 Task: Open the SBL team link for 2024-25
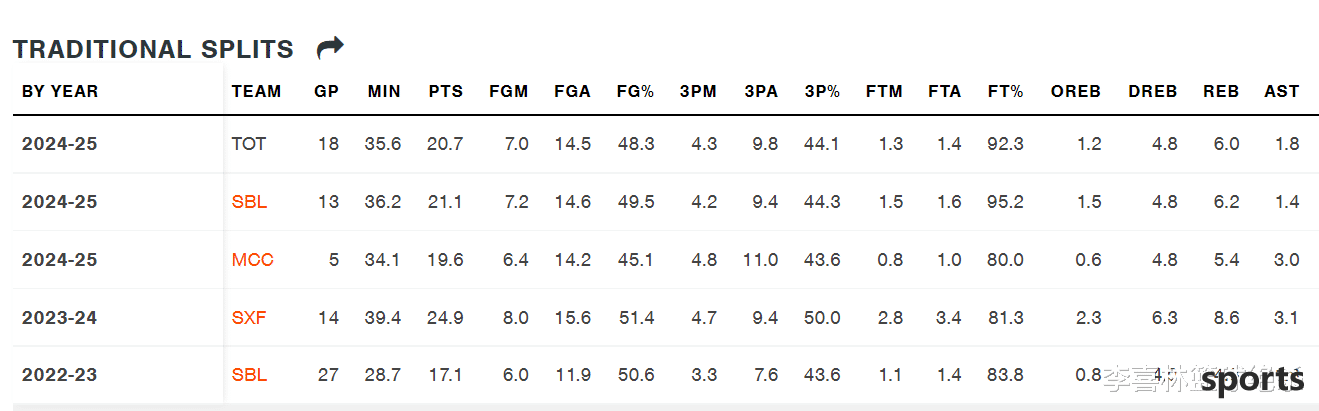point(249,202)
